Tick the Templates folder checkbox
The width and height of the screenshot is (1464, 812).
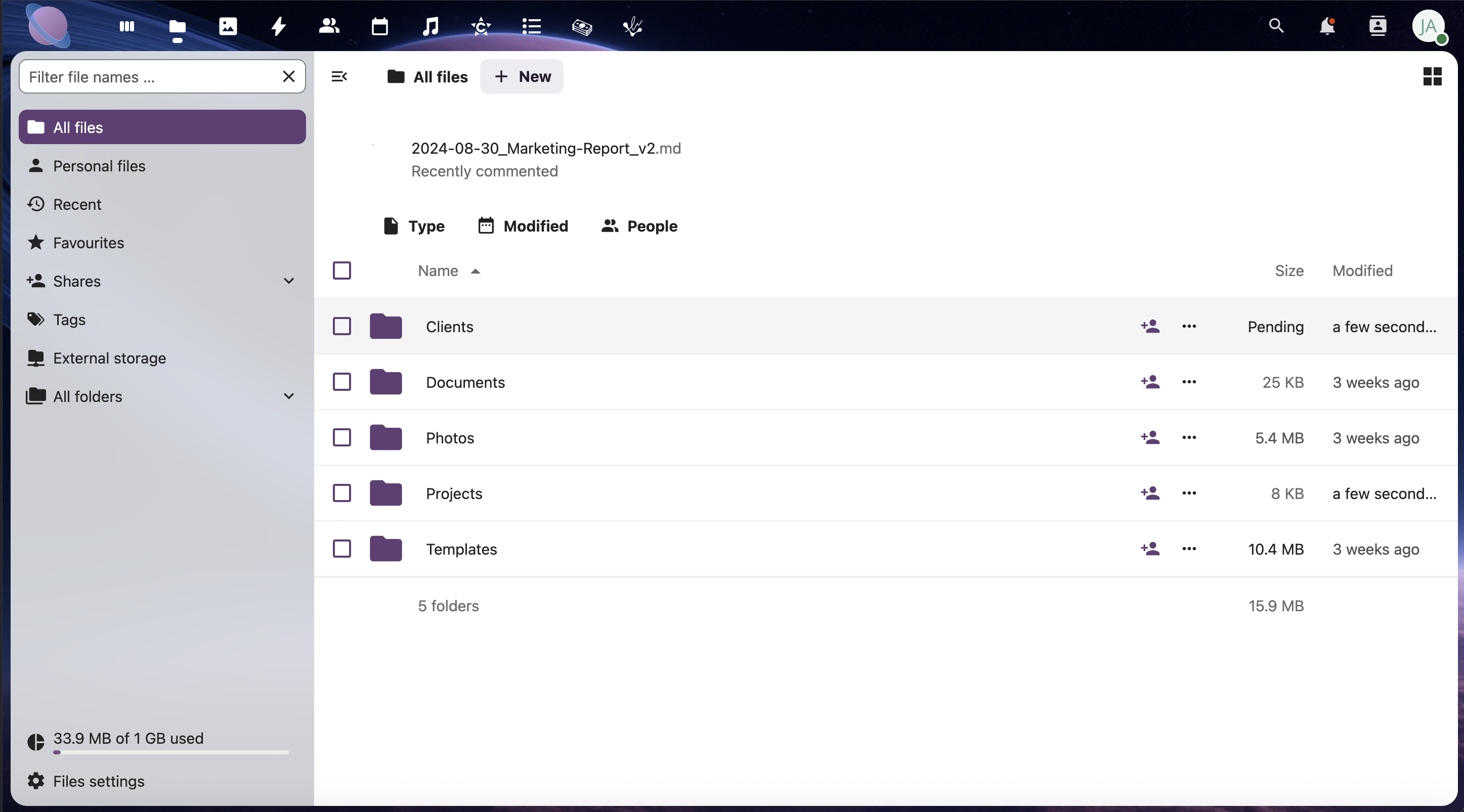(341, 549)
